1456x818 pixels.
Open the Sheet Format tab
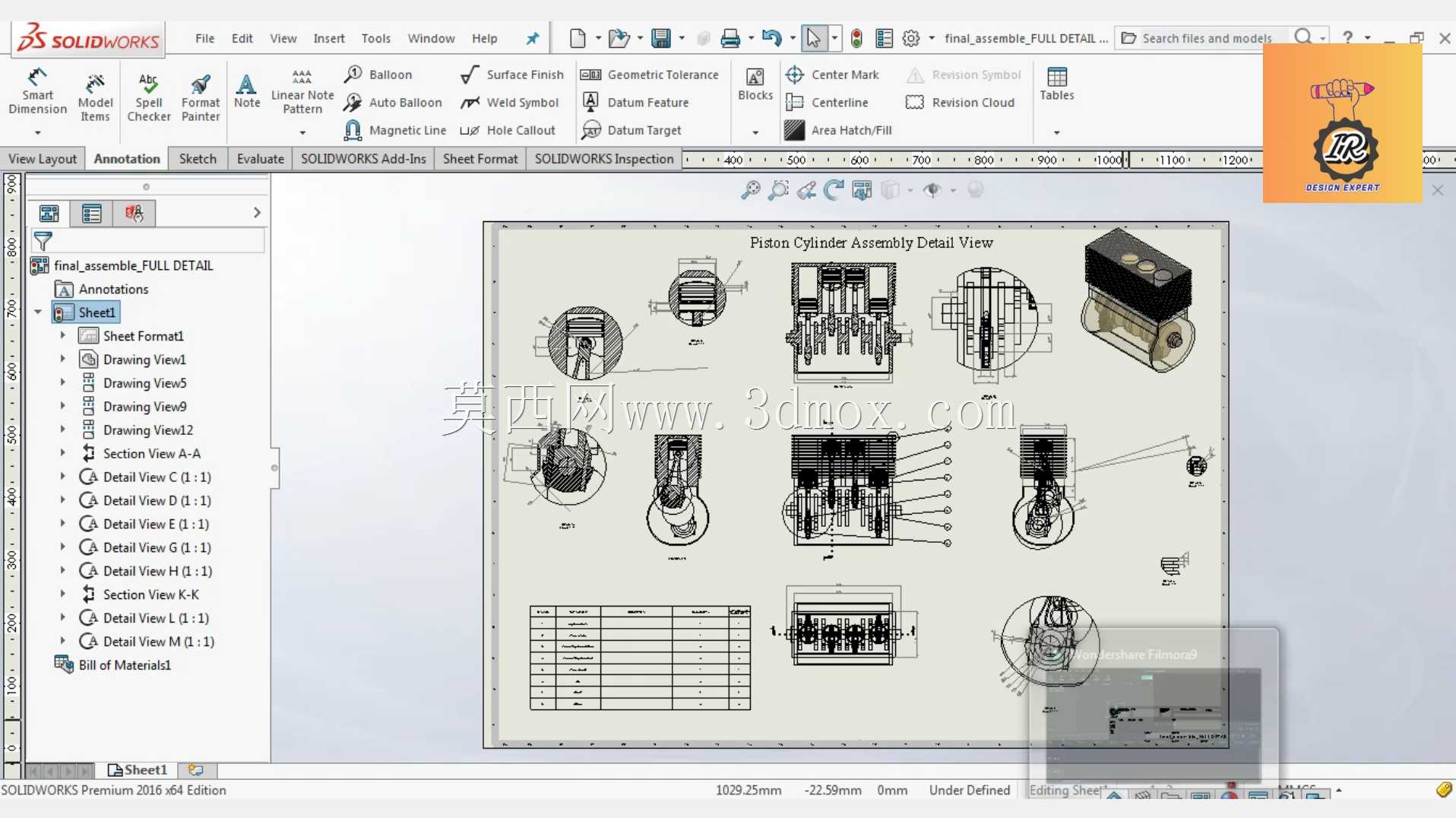pyautogui.click(x=480, y=159)
